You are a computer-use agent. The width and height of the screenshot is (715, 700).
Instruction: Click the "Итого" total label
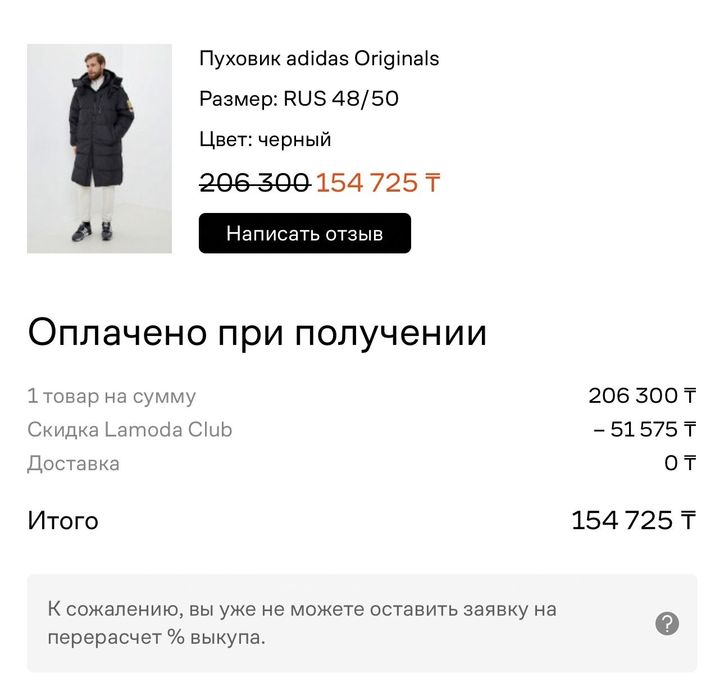[x=62, y=520]
